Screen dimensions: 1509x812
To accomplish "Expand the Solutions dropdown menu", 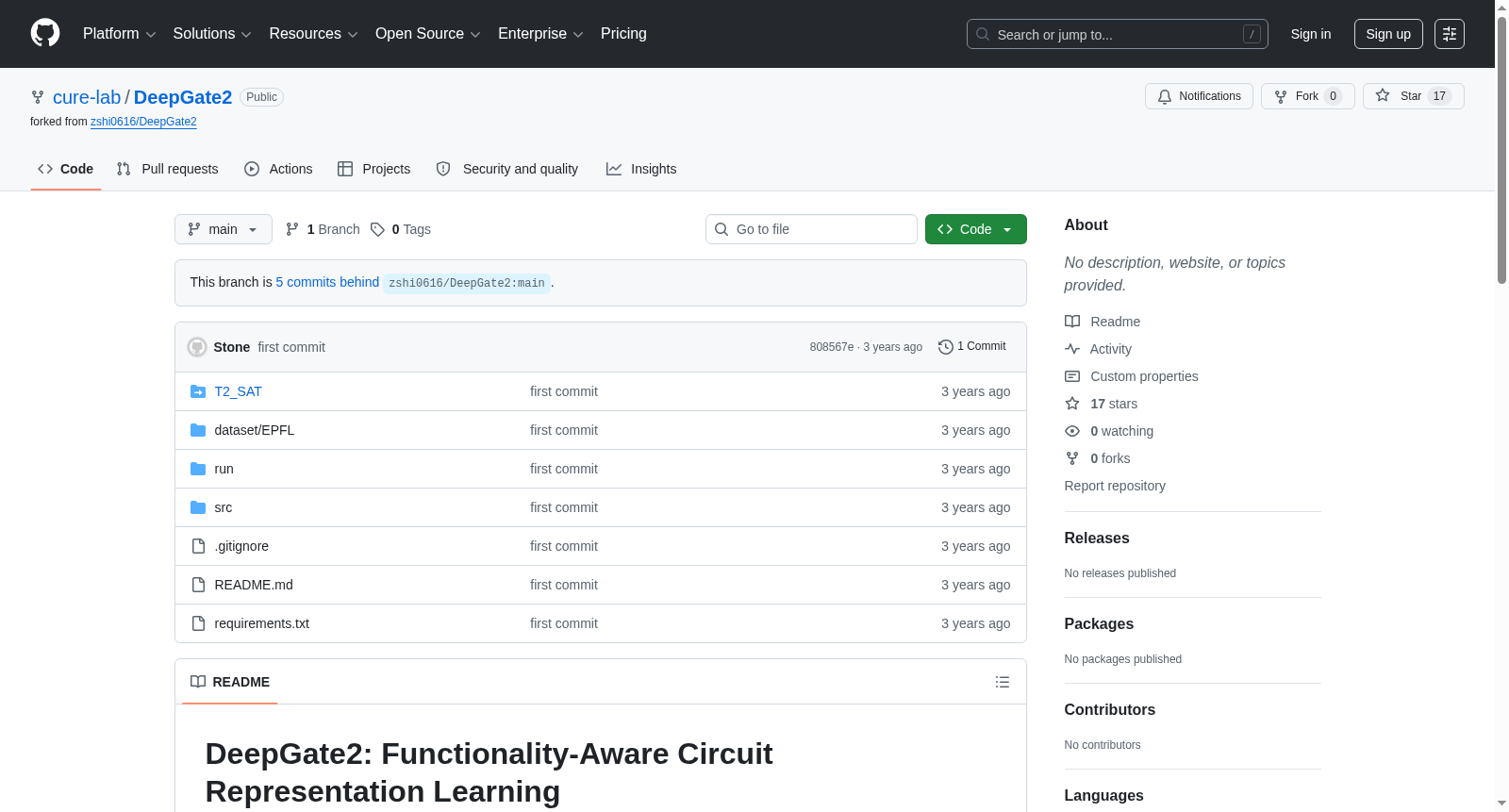I will [x=212, y=34].
